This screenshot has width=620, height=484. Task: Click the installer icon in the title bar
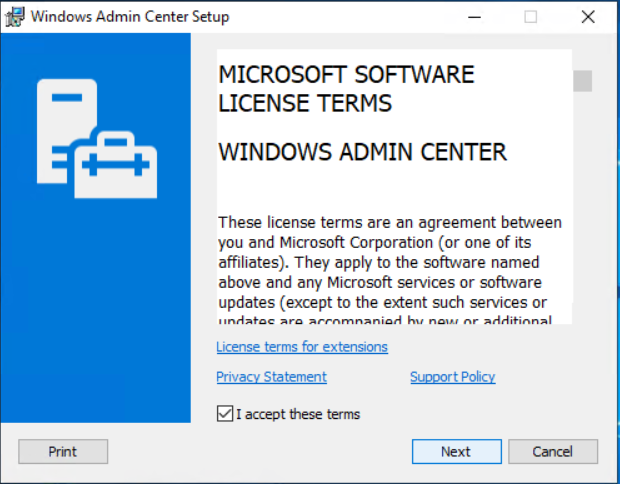pyautogui.click(x=15, y=16)
